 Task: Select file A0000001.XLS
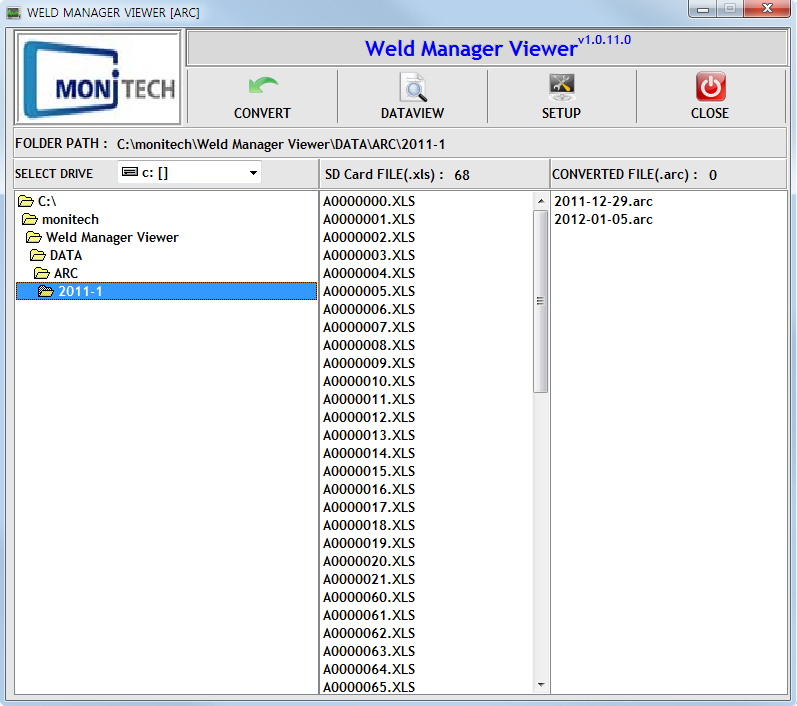pyautogui.click(x=369, y=219)
